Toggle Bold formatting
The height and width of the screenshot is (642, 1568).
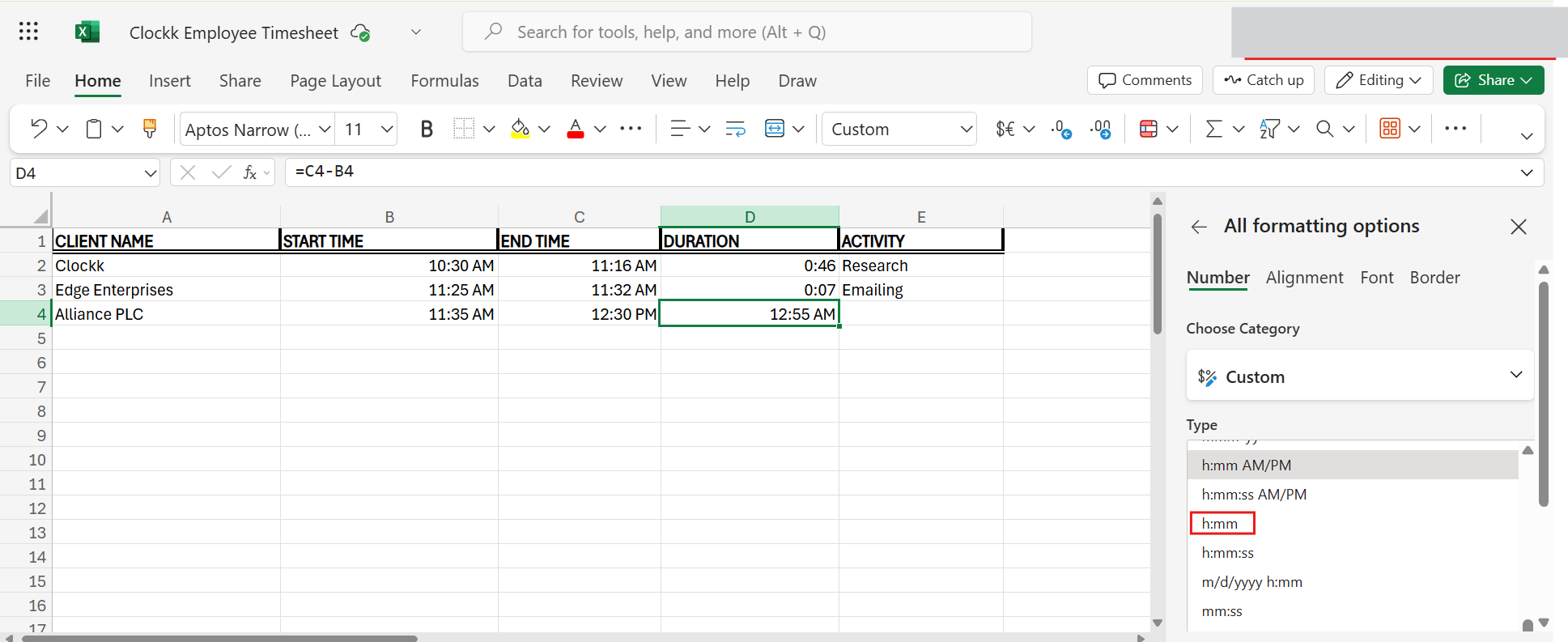[427, 129]
